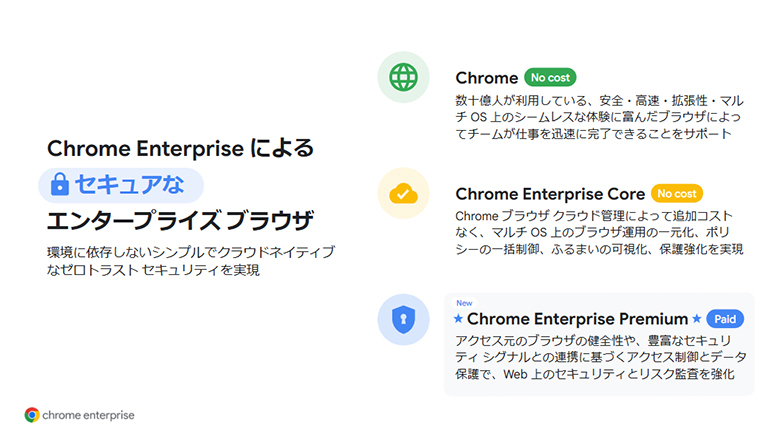
Task: Click the small New label above Premium
Action: 464,302
